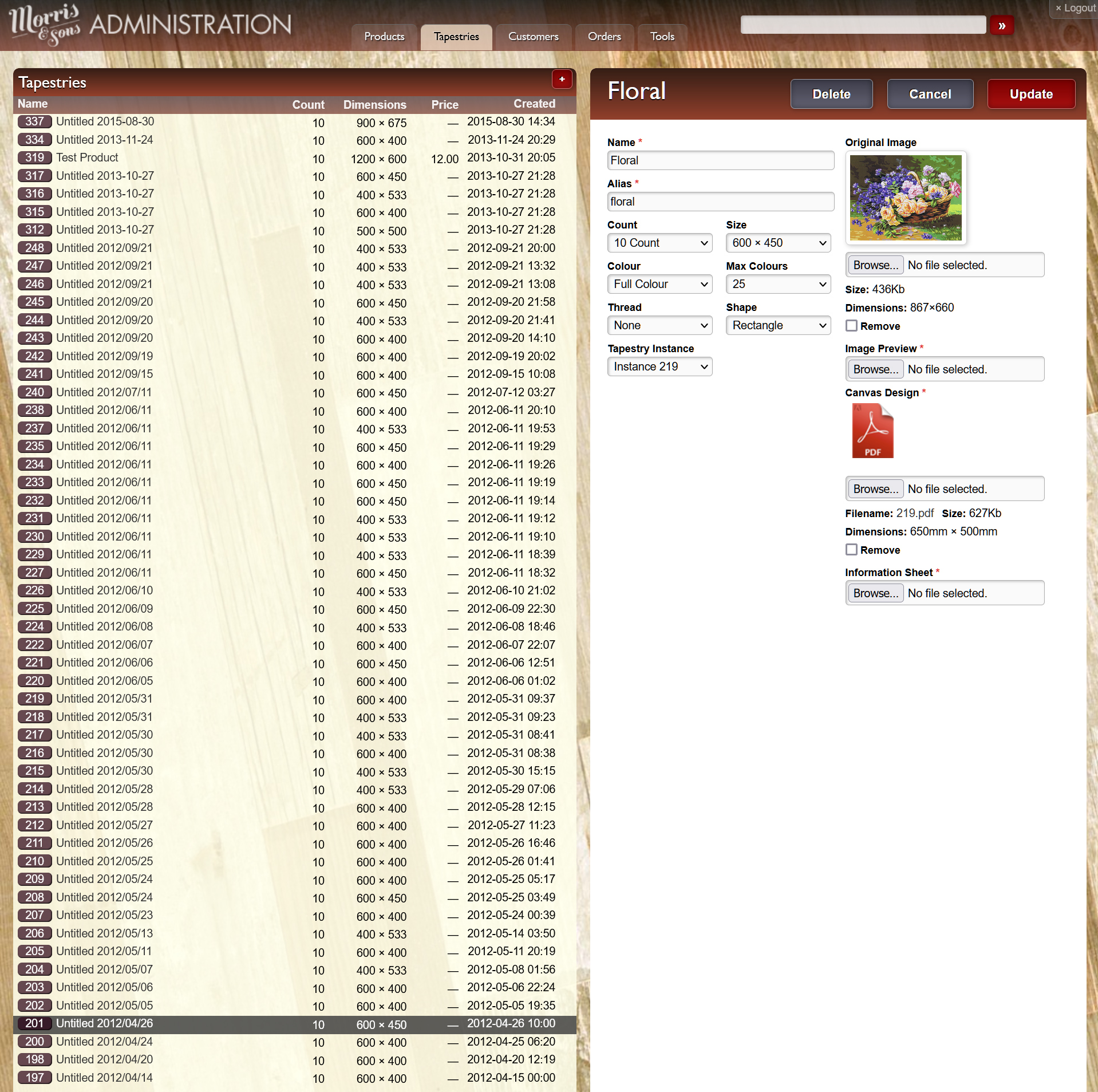Image resolution: width=1098 pixels, height=1092 pixels.
Task: Open the Count dropdown
Action: pos(659,243)
